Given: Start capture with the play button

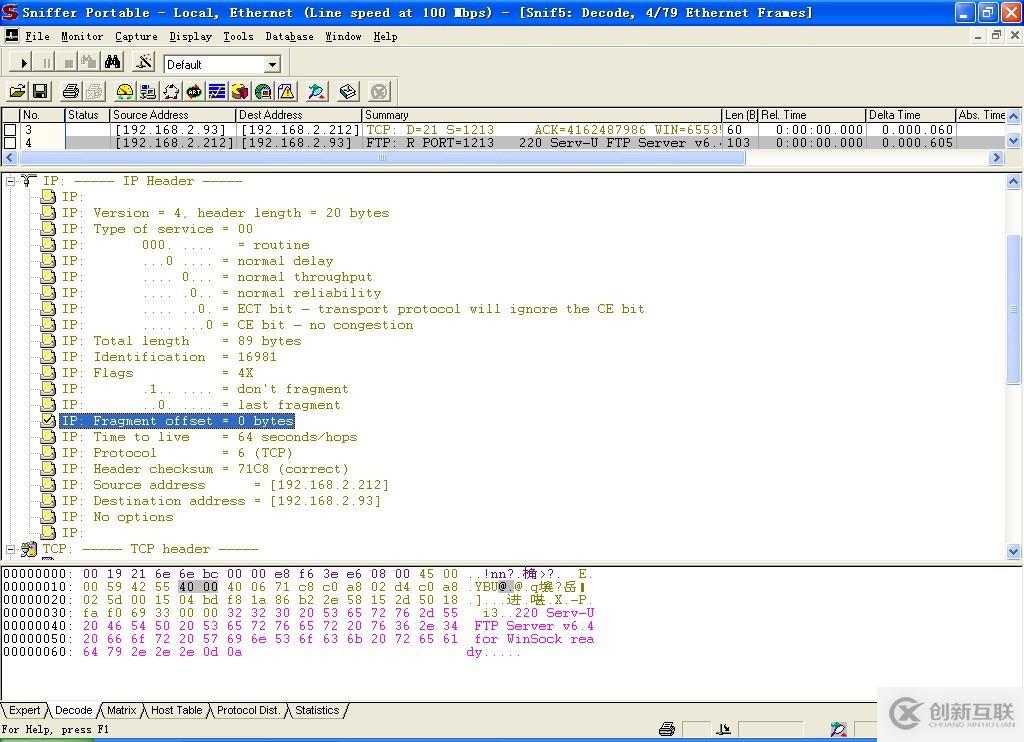Looking at the screenshot, I should click(x=24, y=63).
